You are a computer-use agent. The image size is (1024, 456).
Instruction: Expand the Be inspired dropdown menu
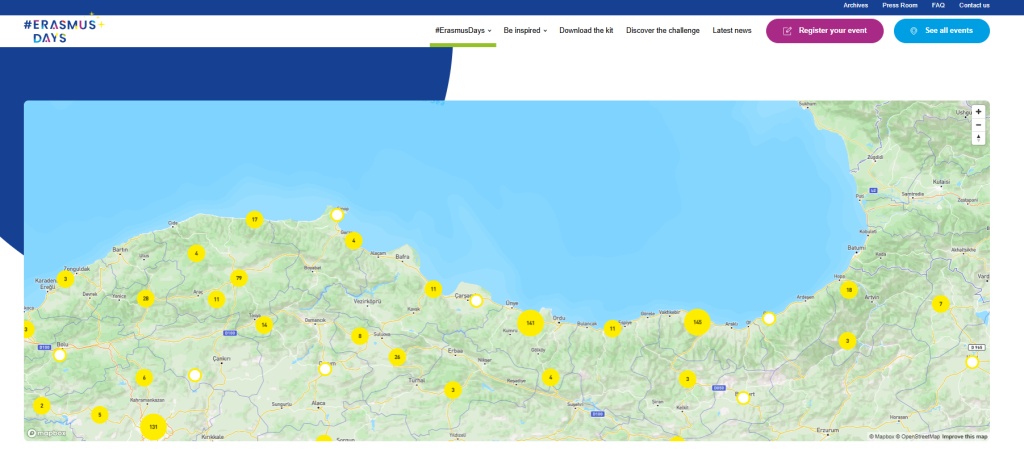coord(525,31)
